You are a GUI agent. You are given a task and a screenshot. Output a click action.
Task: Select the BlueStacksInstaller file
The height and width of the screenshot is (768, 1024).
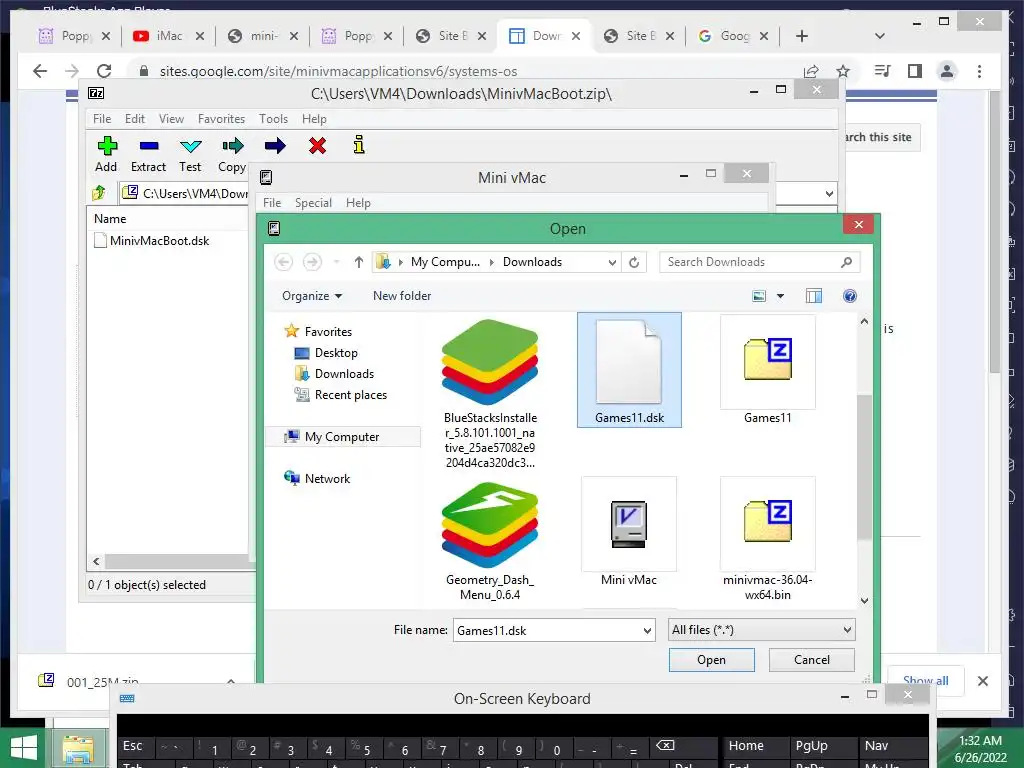coord(490,393)
